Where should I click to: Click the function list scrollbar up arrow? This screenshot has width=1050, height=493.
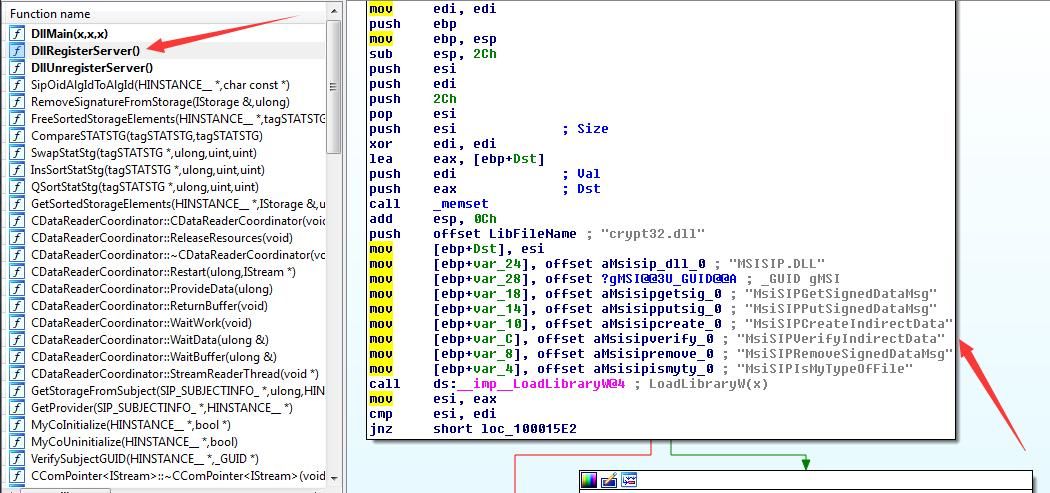(x=334, y=11)
